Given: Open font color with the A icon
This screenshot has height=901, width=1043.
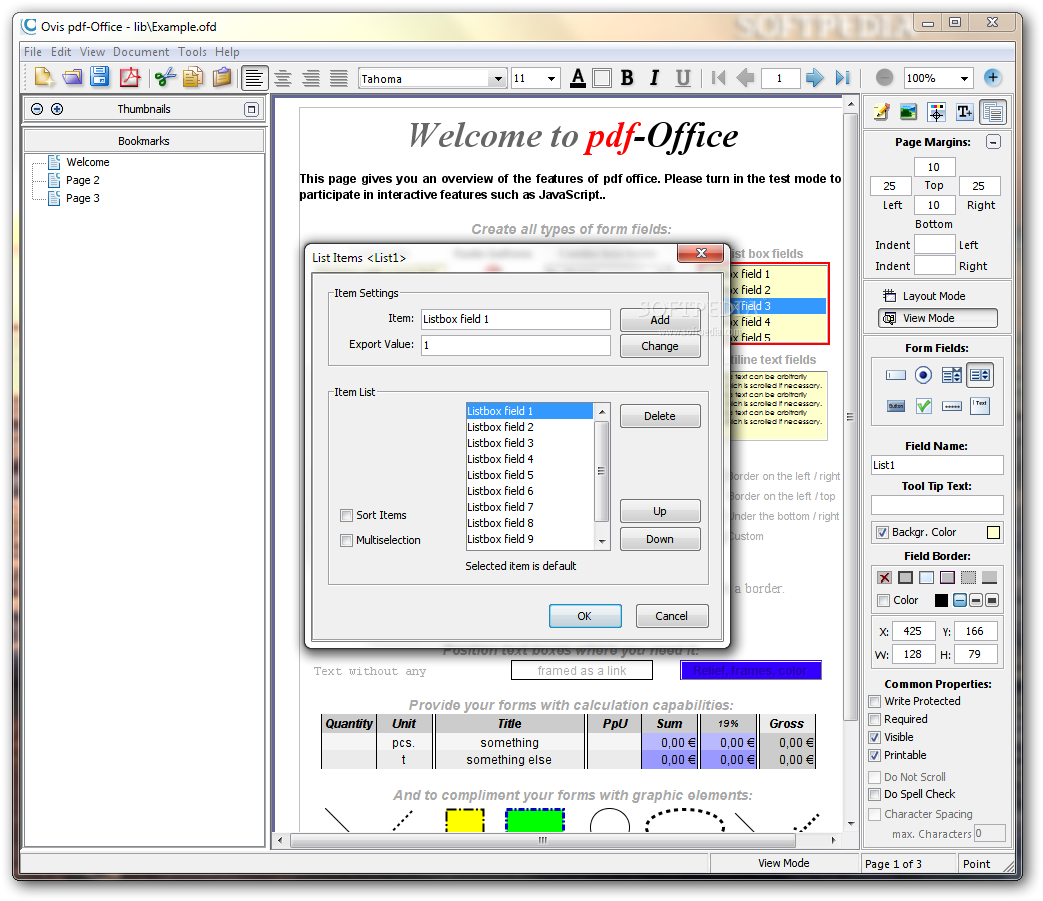Looking at the screenshot, I should (578, 78).
